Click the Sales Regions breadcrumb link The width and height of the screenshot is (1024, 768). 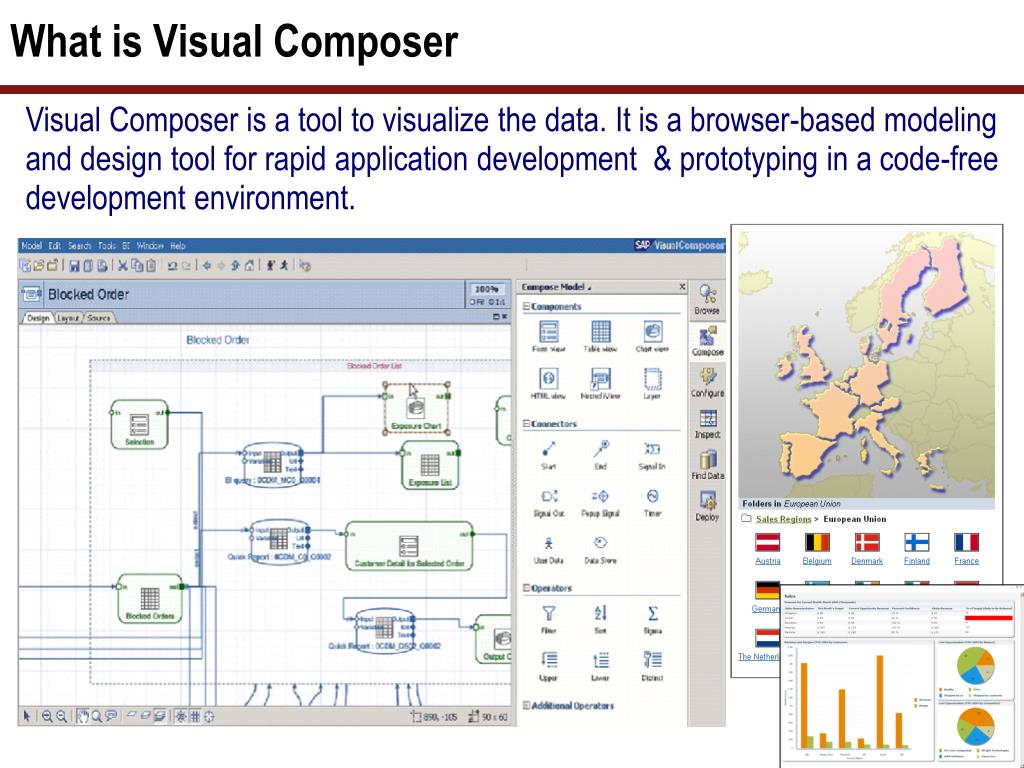(784, 519)
